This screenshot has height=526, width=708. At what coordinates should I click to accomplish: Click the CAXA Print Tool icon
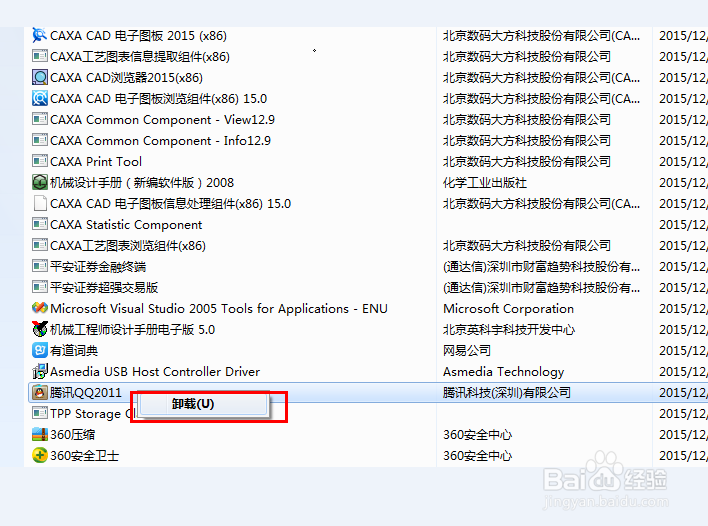(40, 161)
